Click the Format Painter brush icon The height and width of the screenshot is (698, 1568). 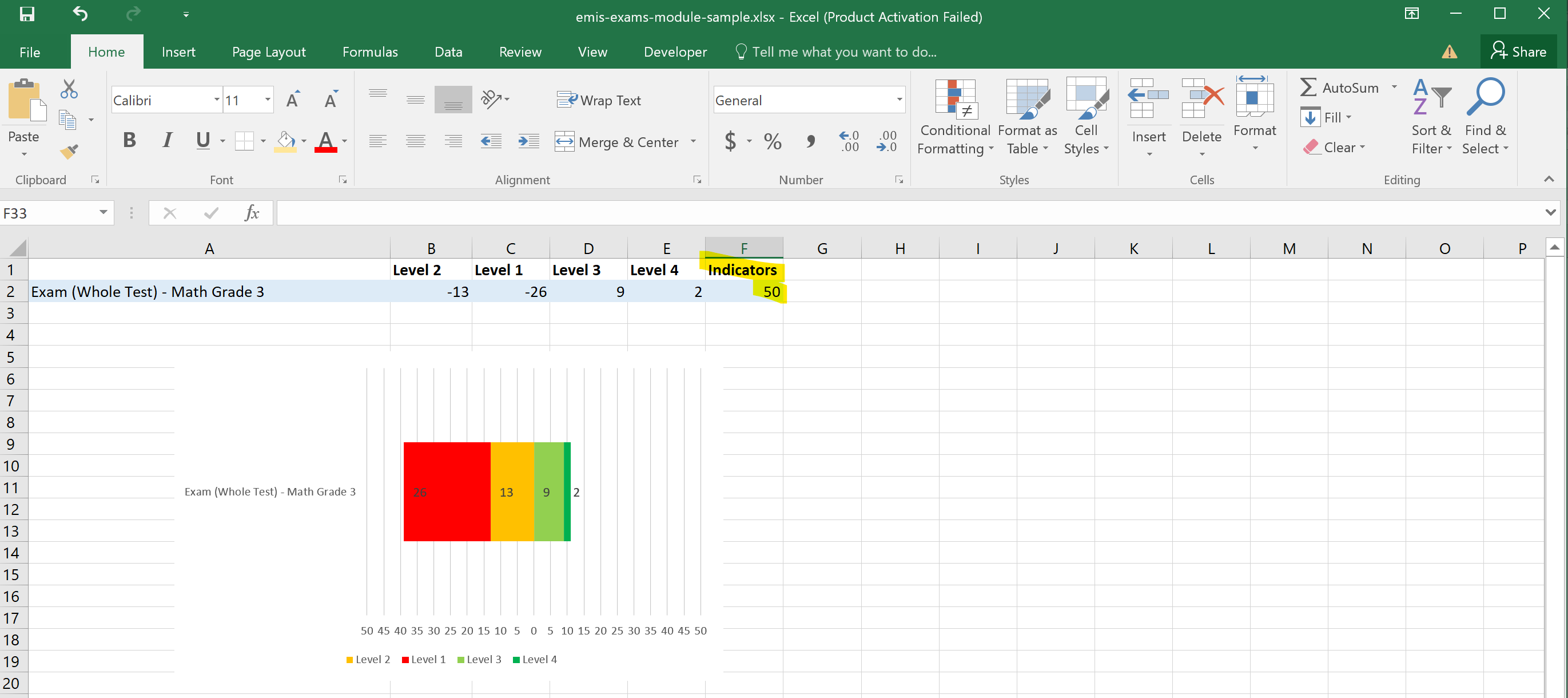69,151
